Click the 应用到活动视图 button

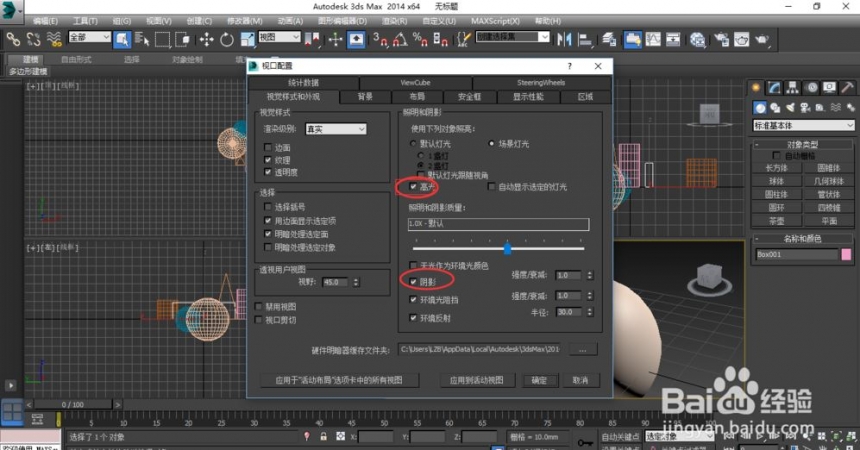(x=477, y=380)
